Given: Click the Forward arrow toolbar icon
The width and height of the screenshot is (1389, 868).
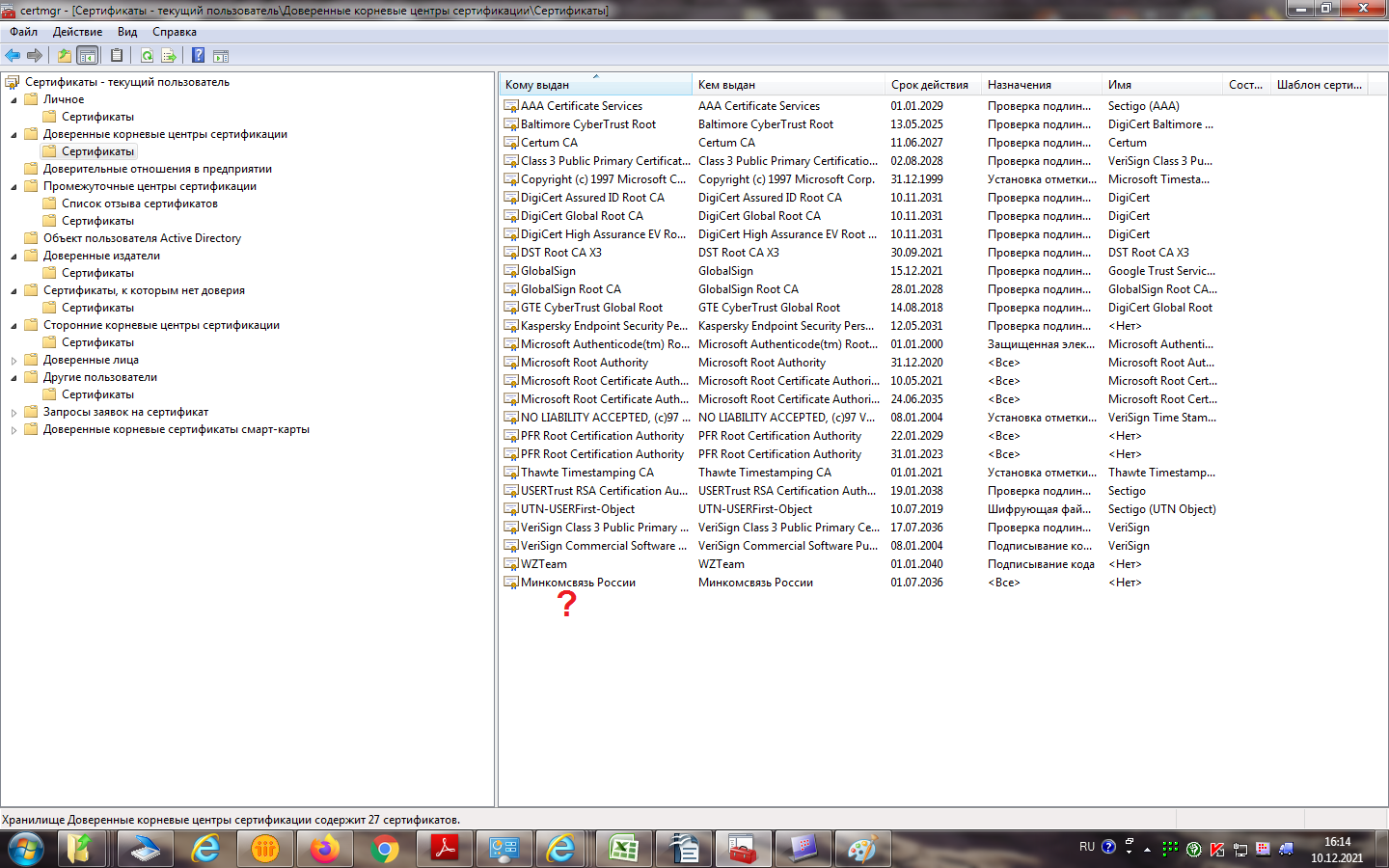Looking at the screenshot, I should pyautogui.click(x=35, y=56).
